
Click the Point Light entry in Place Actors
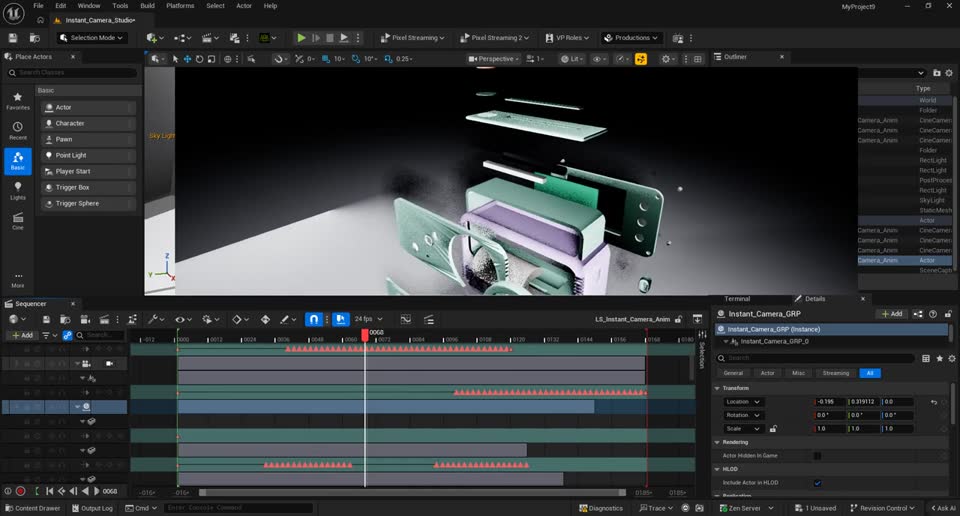[x=89, y=155]
